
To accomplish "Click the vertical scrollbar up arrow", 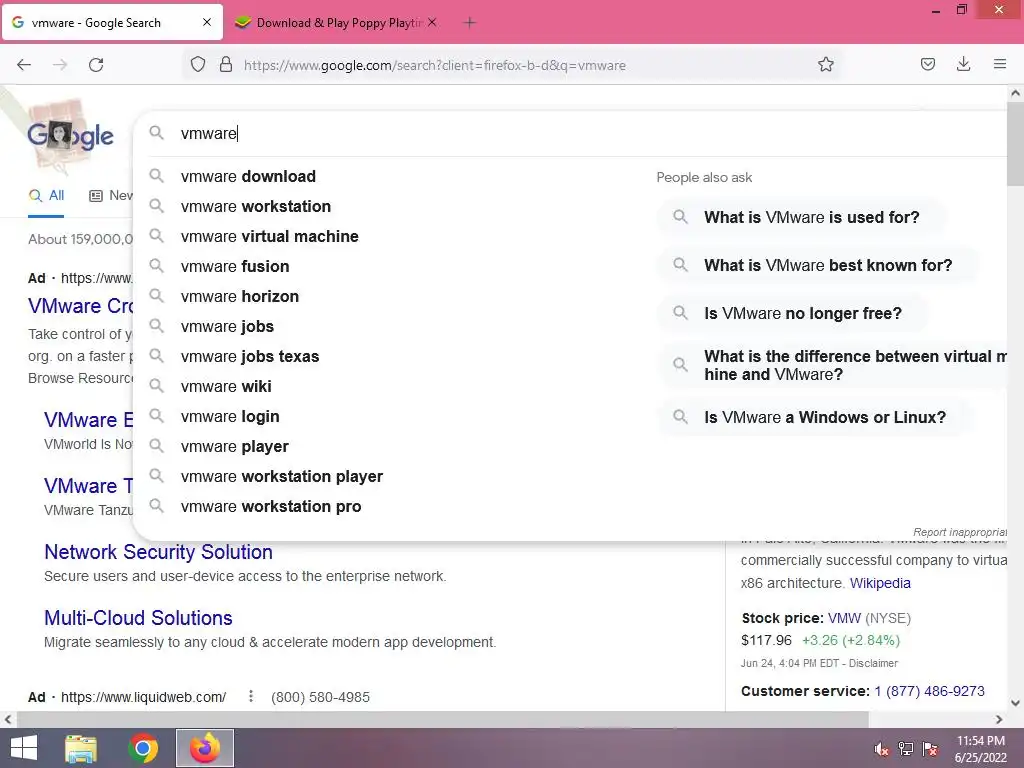I will pyautogui.click(x=1015, y=93).
